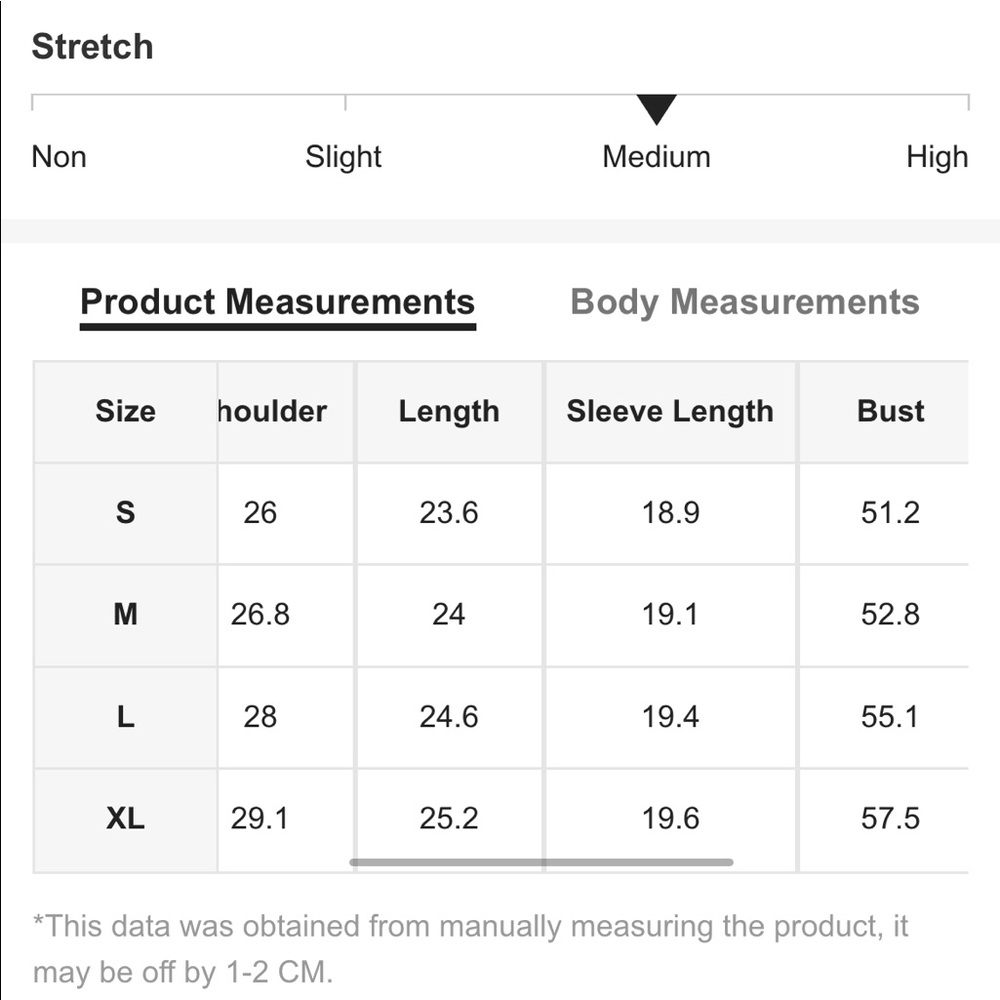This screenshot has width=1000, height=1000.
Task: Click the black triangle stretch indicator
Action: [x=656, y=109]
